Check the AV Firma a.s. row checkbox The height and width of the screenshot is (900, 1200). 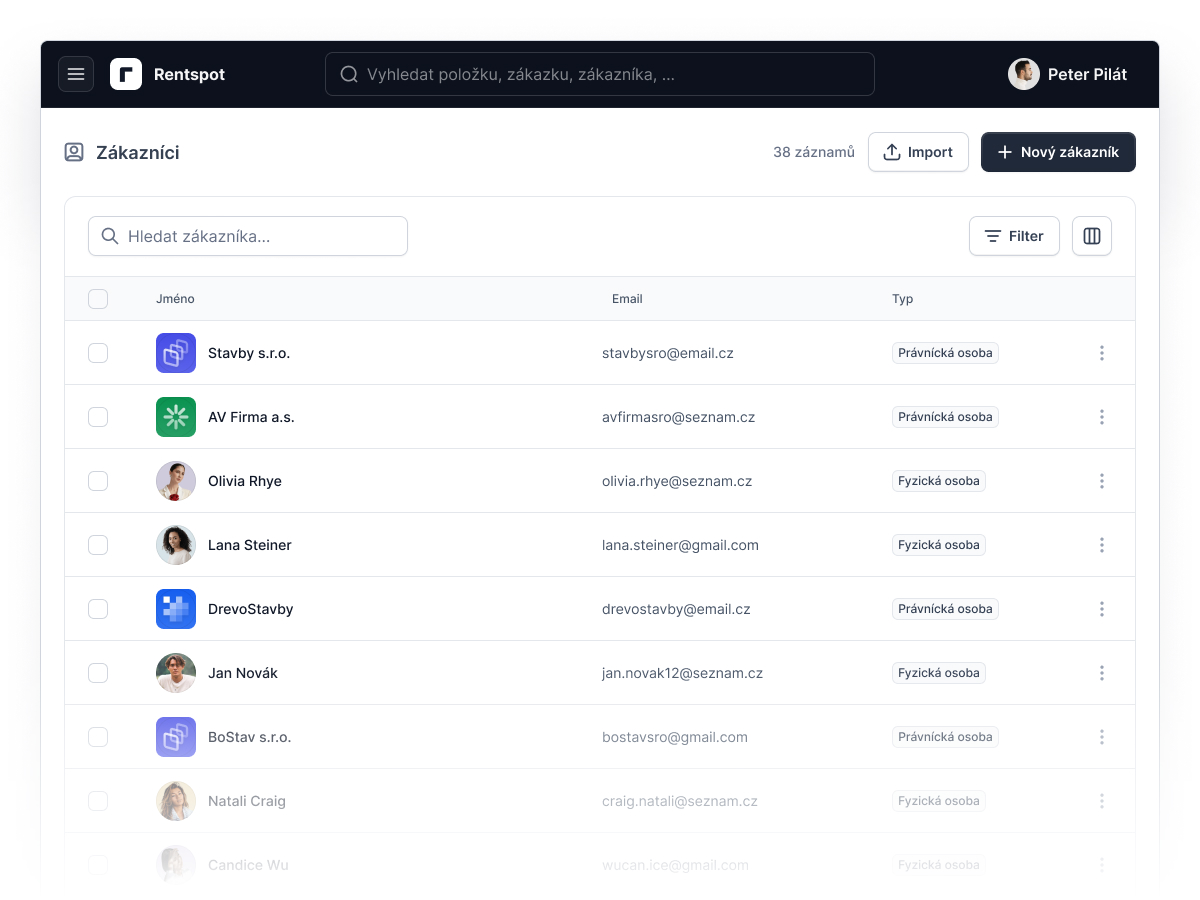point(98,417)
